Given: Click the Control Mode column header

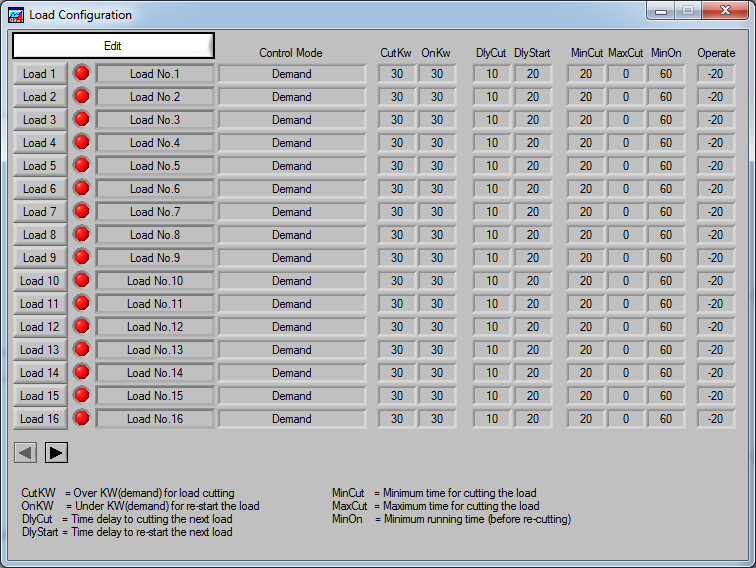Looking at the screenshot, I should [x=291, y=53].
